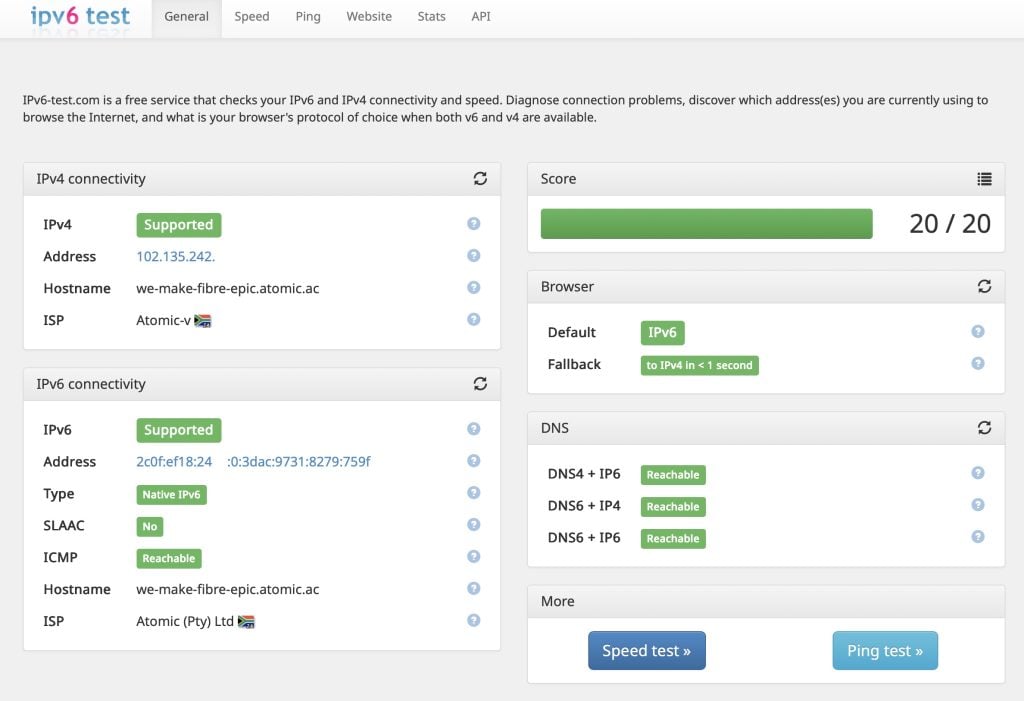Click IPv4 hostname we-make-fibre-epic.atomic.ac
1024x701 pixels.
227,288
